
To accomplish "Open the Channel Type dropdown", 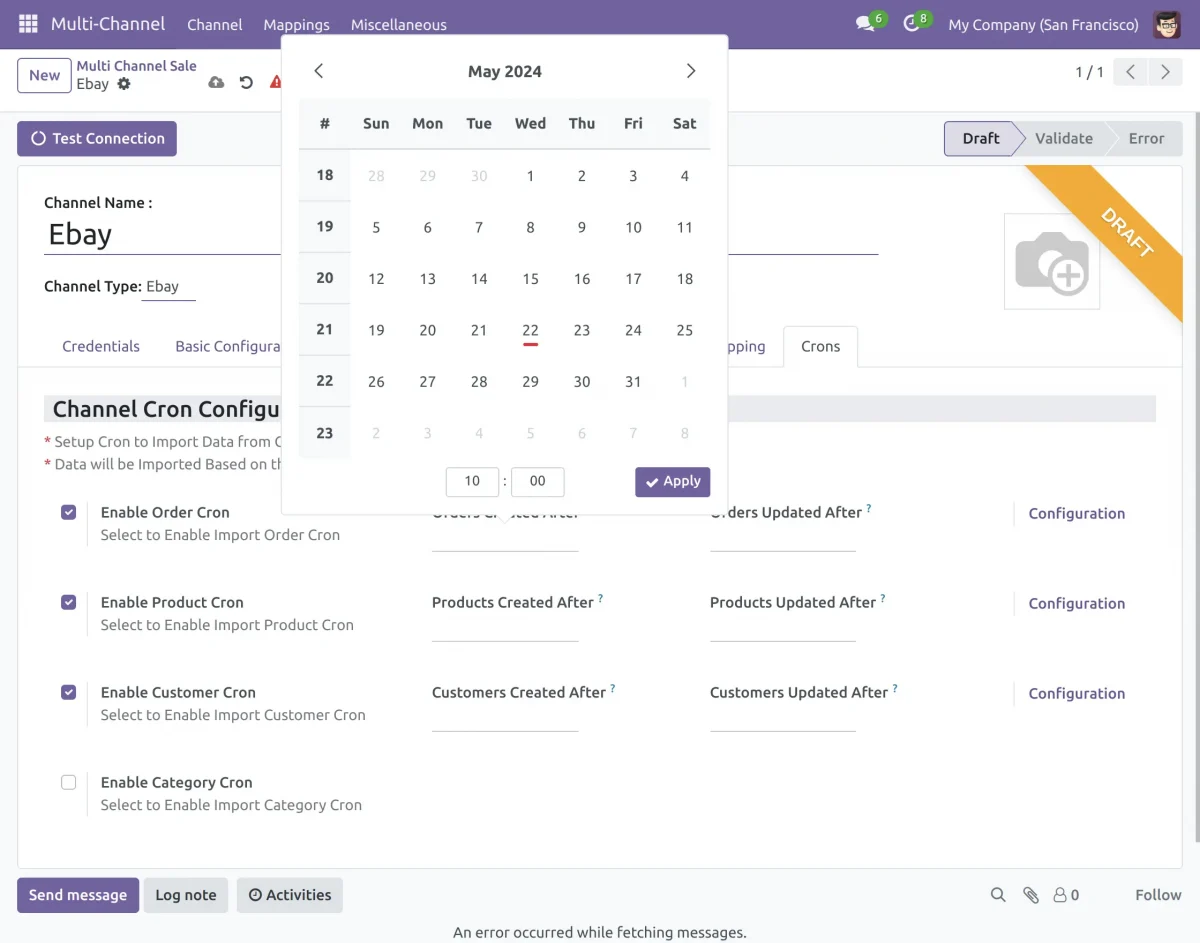I will pyautogui.click(x=168, y=287).
